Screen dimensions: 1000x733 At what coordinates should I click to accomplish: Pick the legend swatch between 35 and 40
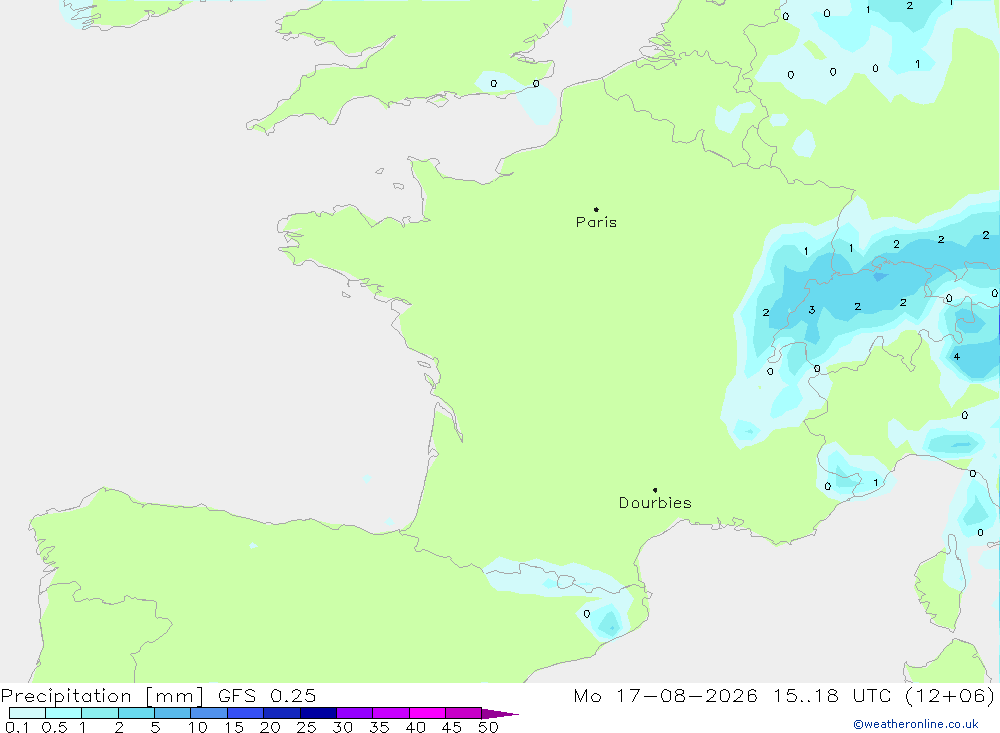[x=391, y=713]
